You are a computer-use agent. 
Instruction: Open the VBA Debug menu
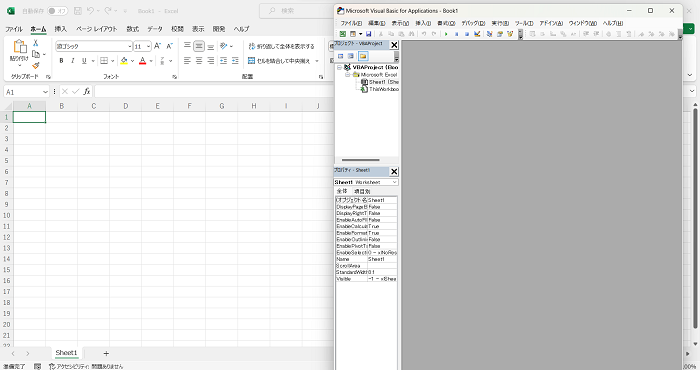pos(473,23)
